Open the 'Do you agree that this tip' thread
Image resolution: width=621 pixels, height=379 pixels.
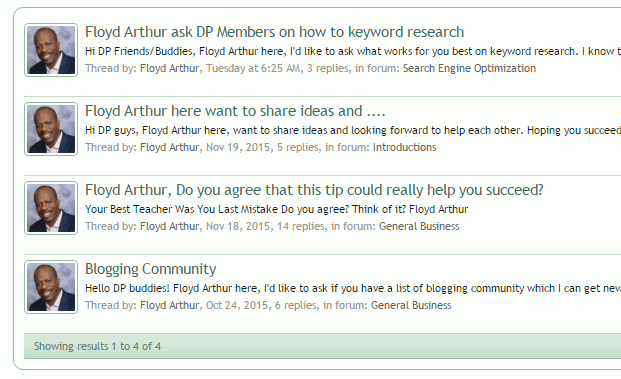click(314, 190)
